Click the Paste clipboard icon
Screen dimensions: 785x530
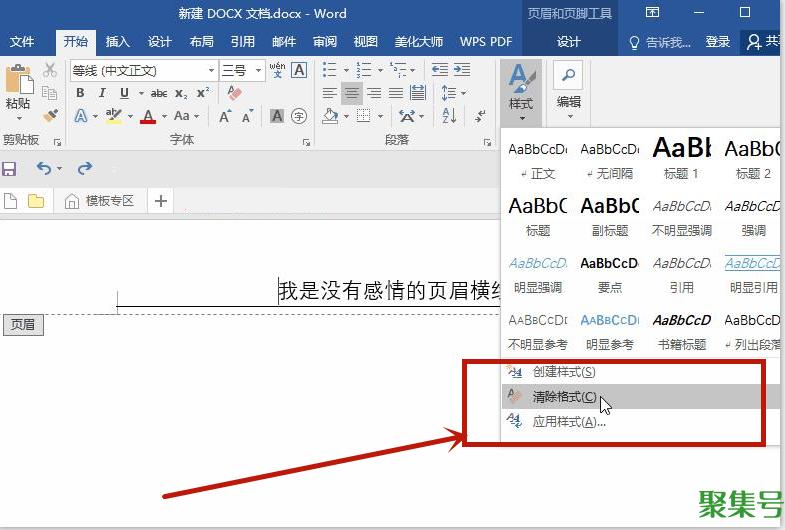(18, 83)
